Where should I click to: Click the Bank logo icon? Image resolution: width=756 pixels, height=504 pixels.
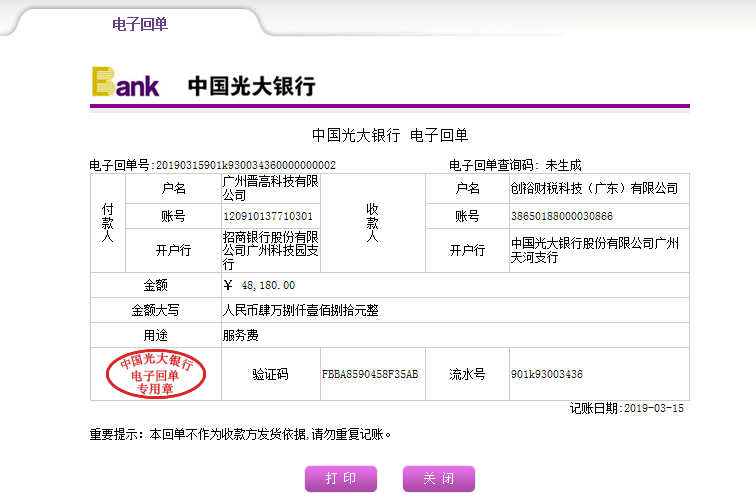(125, 82)
